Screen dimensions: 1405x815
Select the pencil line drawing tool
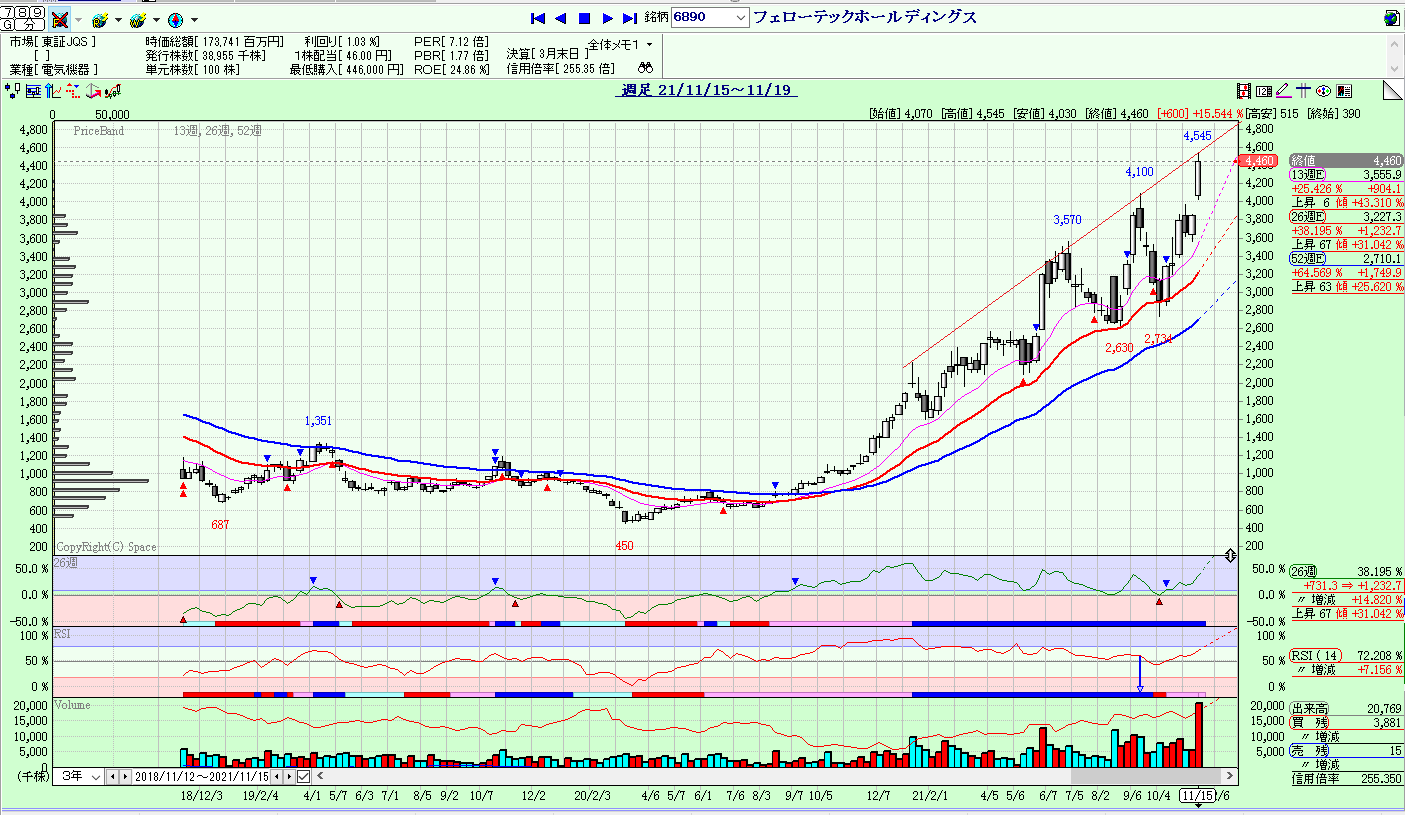click(x=1282, y=91)
